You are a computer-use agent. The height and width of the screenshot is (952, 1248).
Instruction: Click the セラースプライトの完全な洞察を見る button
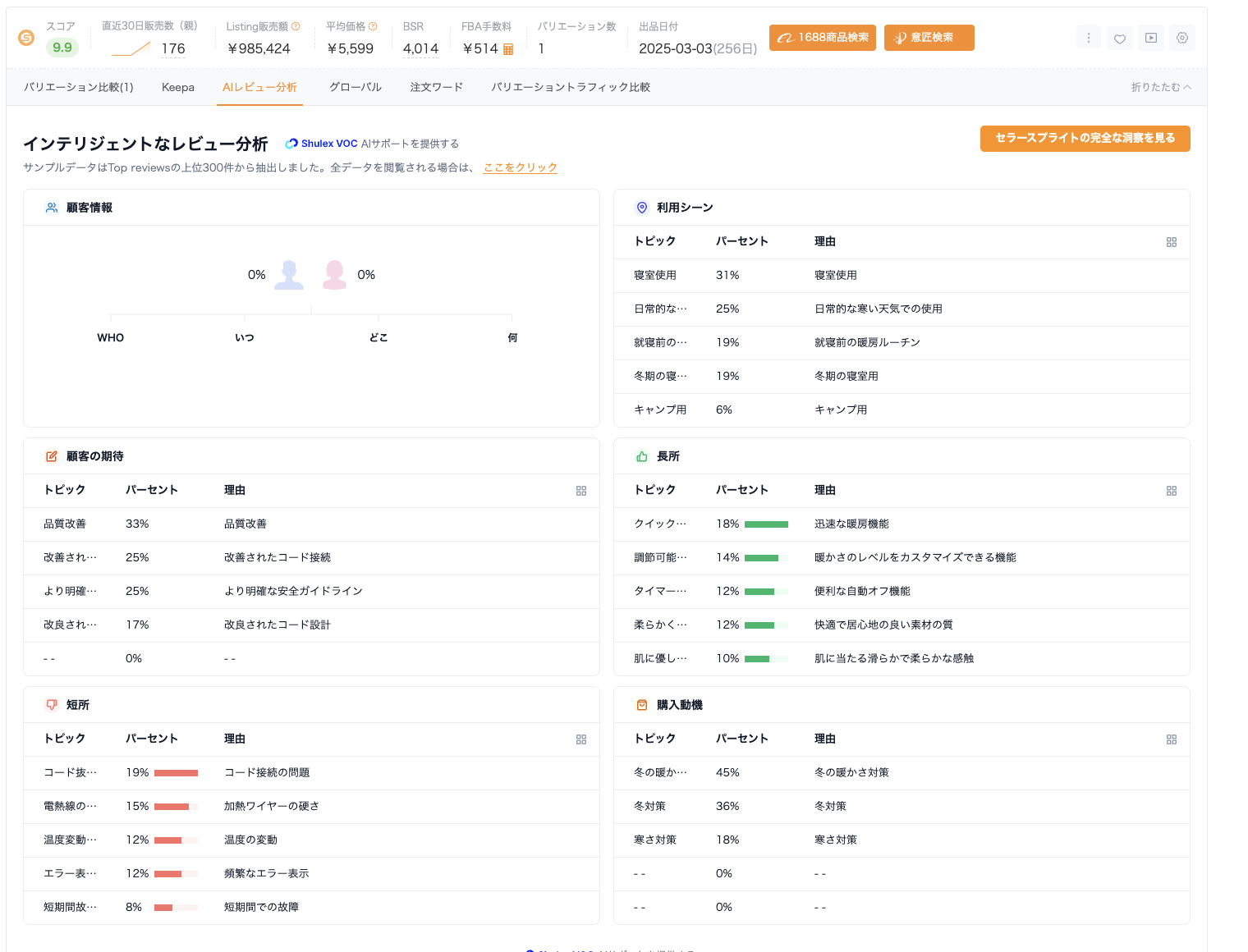point(1085,139)
